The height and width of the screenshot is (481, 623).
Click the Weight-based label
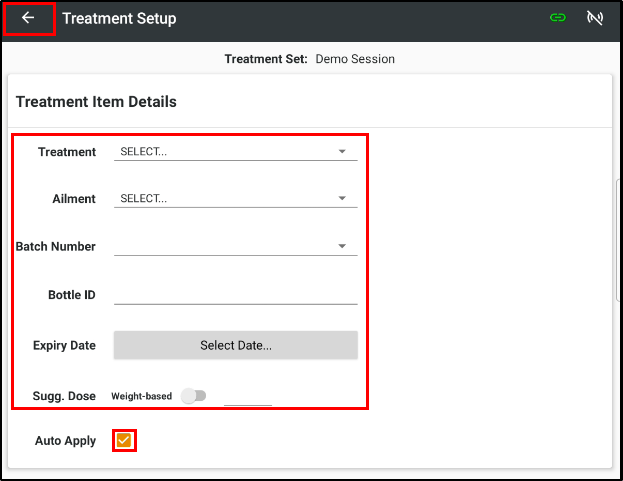[141, 396]
